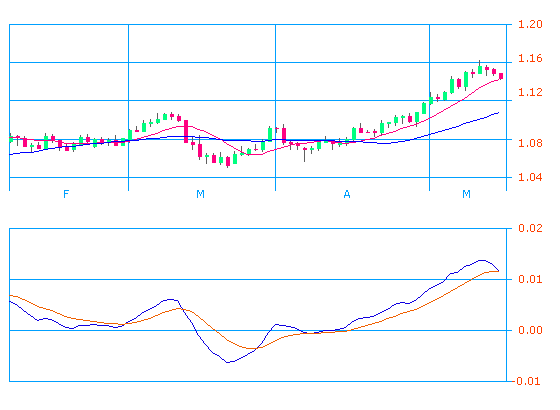560x410 pixels.
Task: Click the end of the blue moving average line
Action: (x=498, y=113)
